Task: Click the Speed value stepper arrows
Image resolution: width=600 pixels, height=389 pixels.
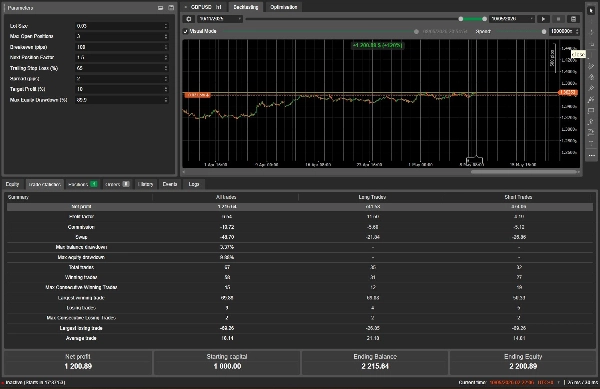Action: [x=577, y=31]
